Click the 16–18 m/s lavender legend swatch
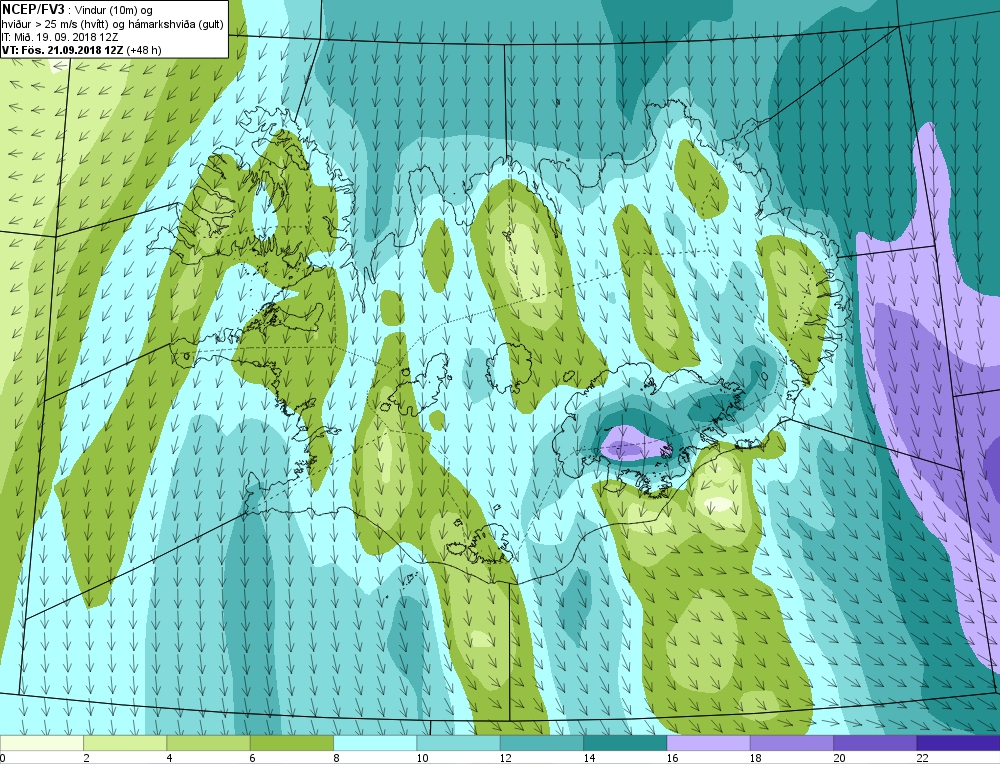Screen dimensions: 1000x764 pos(708,743)
